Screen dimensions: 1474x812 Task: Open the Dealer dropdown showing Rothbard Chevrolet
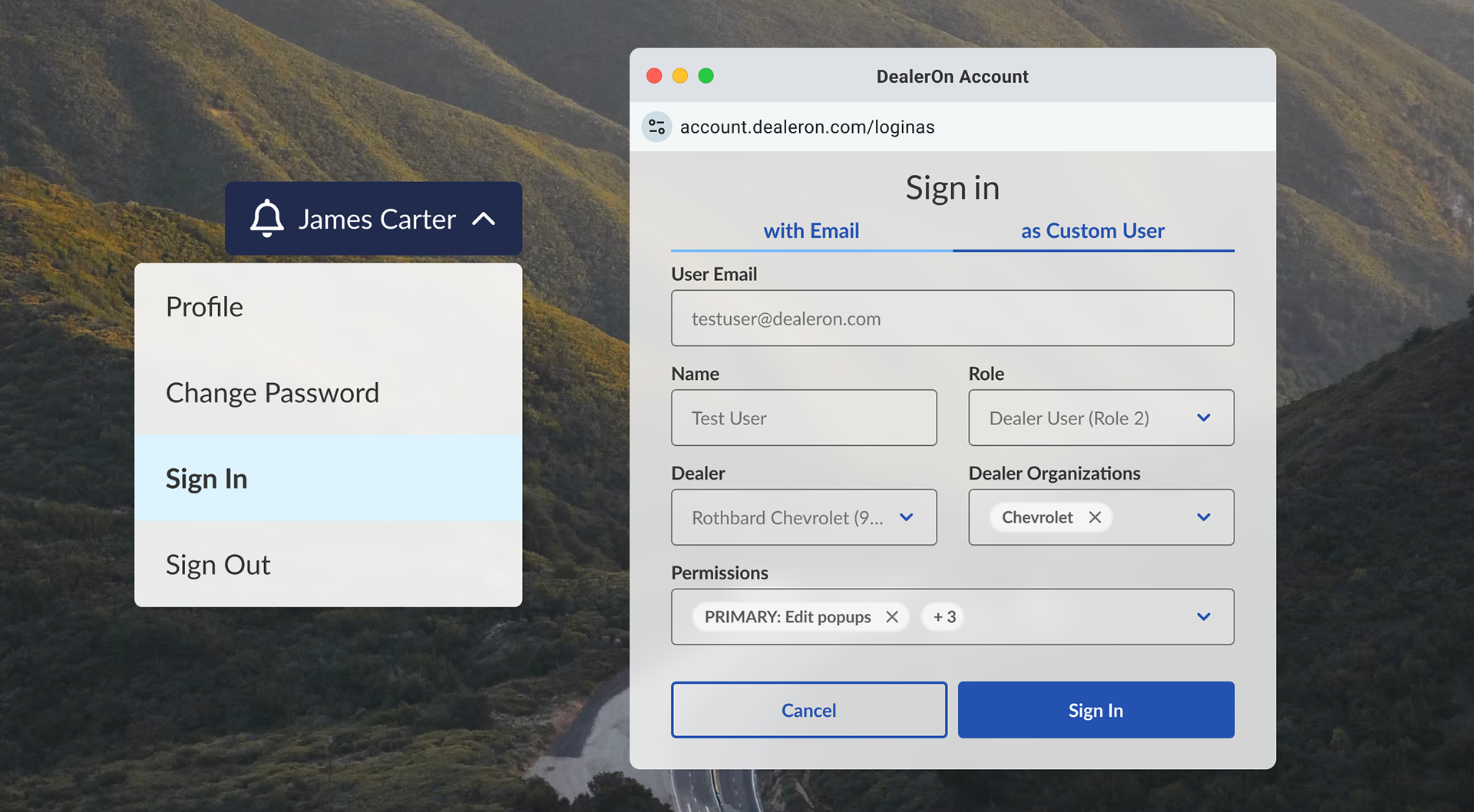(804, 517)
